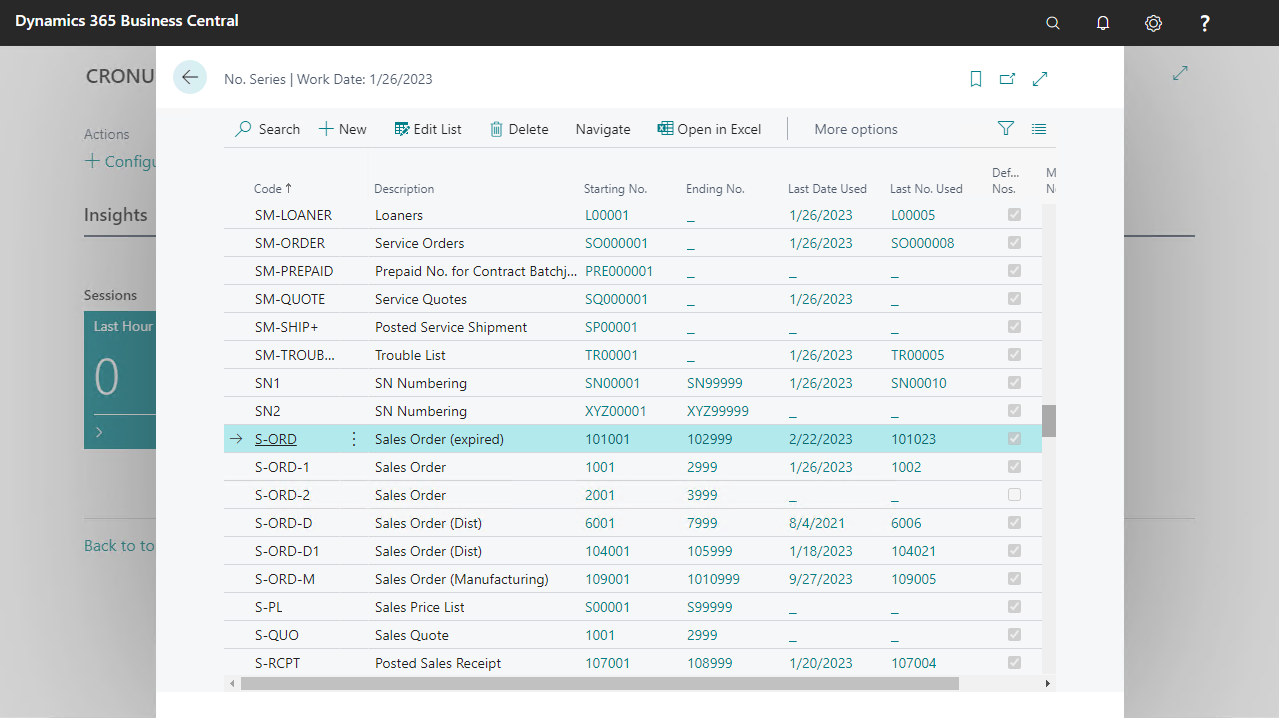Image resolution: width=1280 pixels, height=720 pixels.
Task: Toggle Default Nos. checkbox for S-RCPT
Action: (1015, 663)
